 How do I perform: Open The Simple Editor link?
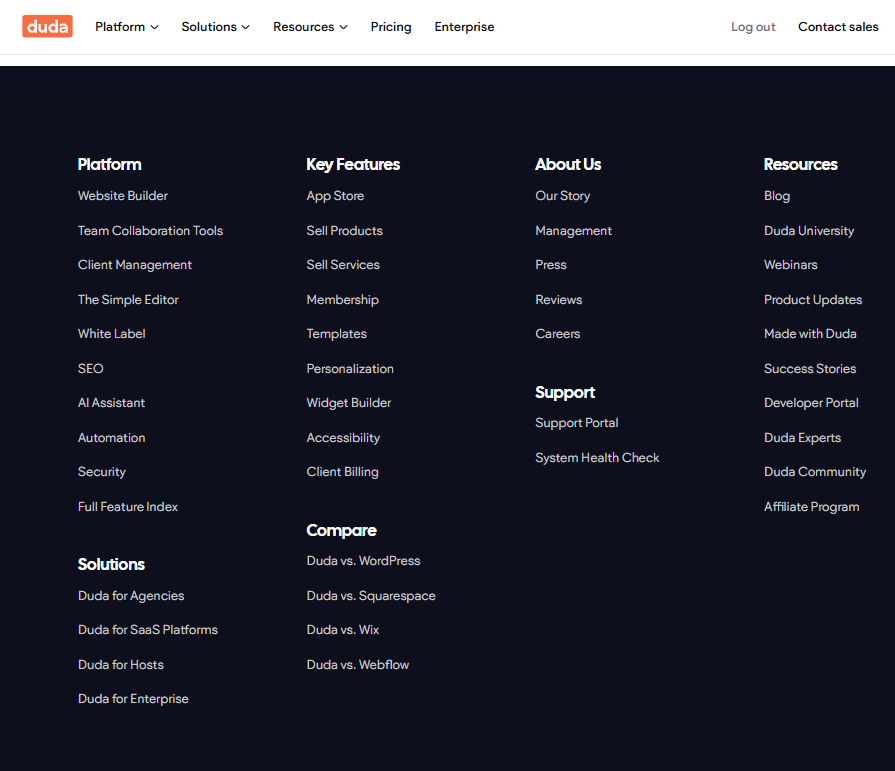[x=128, y=300]
